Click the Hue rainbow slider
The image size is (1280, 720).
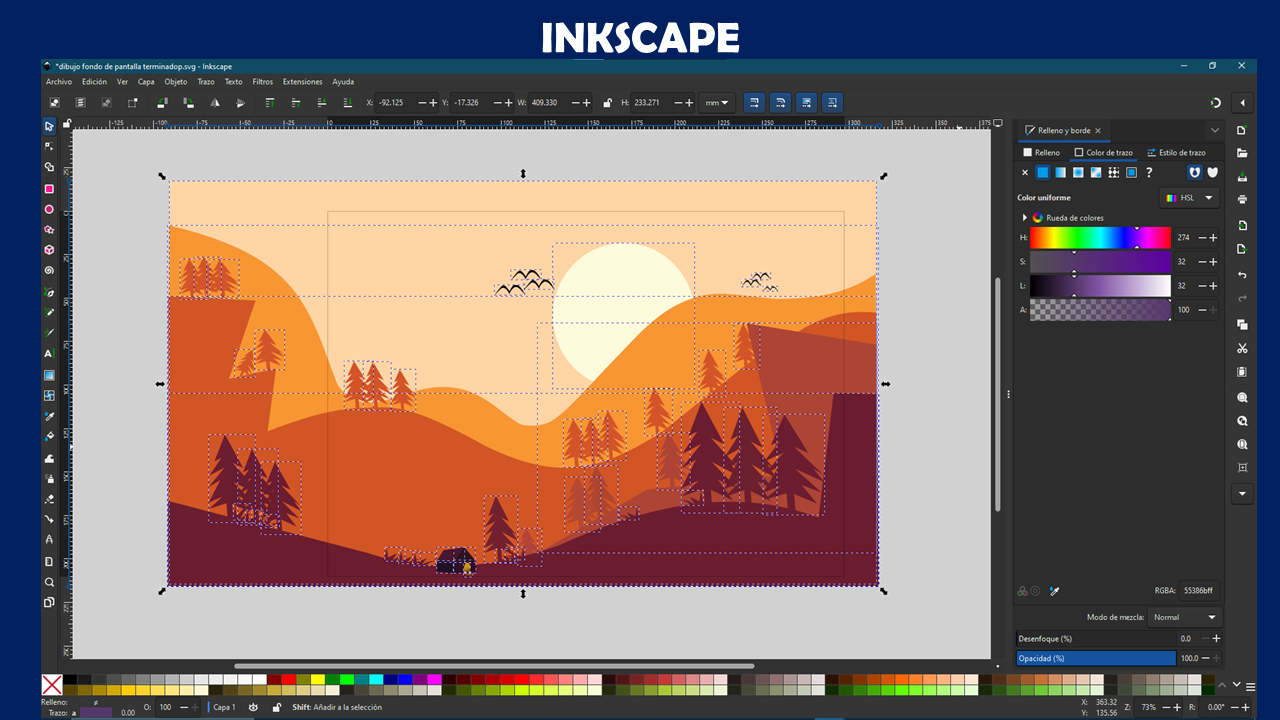(x=1100, y=238)
